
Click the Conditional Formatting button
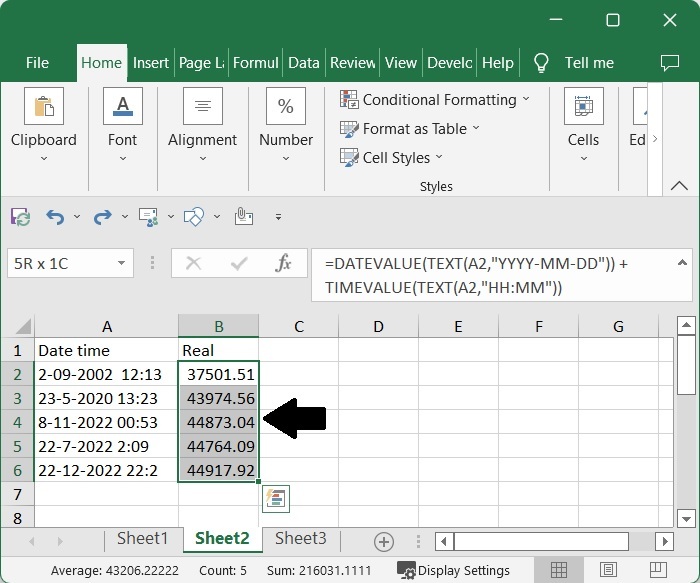pyautogui.click(x=434, y=99)
